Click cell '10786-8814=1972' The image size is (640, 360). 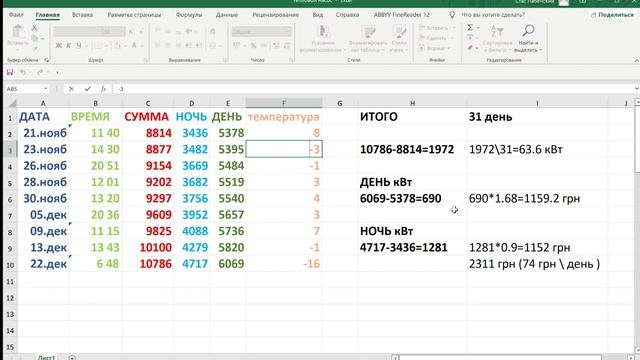pyautogui.click(x=412, y=149)
